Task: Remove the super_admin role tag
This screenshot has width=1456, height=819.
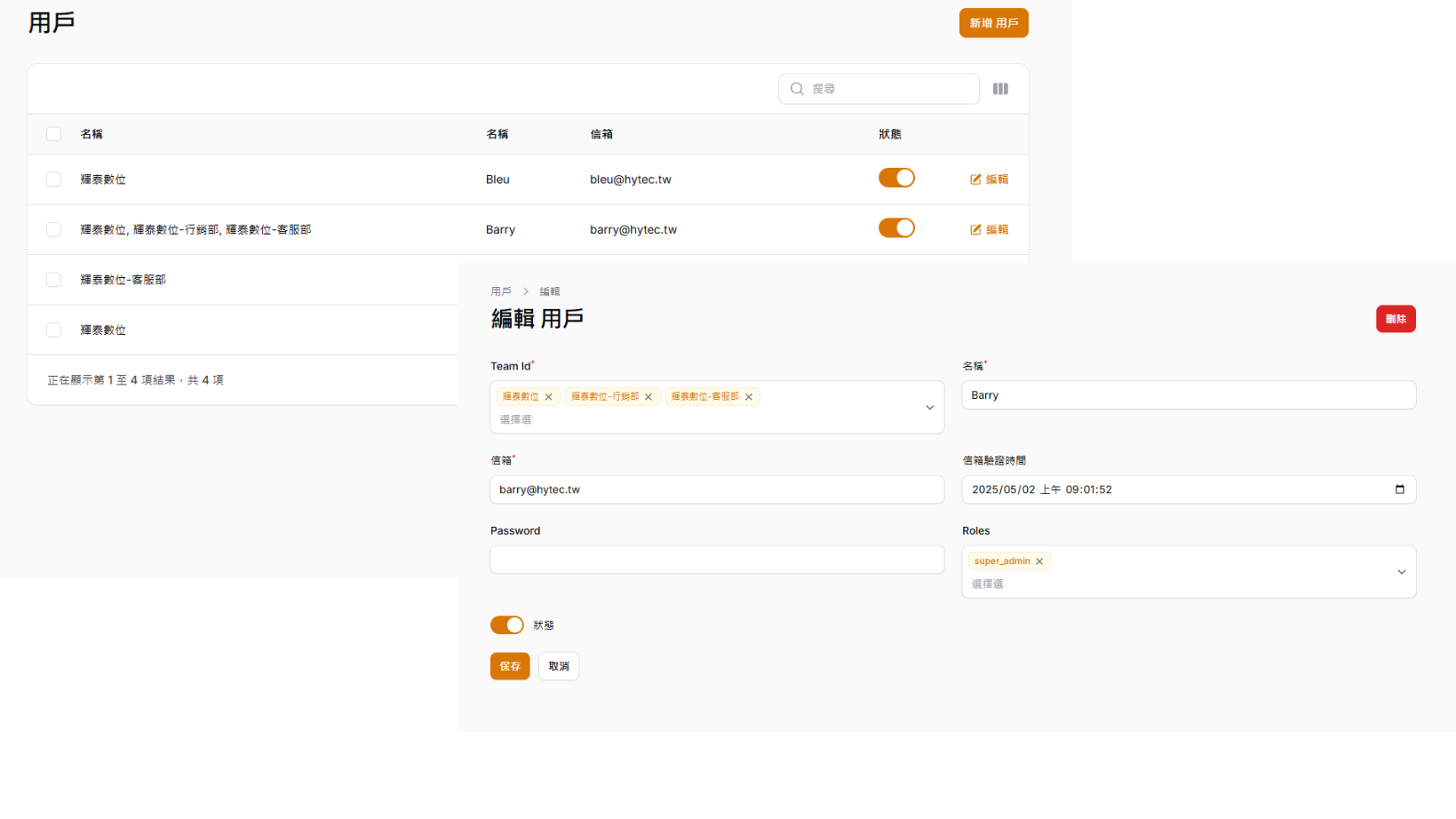Action: pyautogui.click(x=1039, y=561)
